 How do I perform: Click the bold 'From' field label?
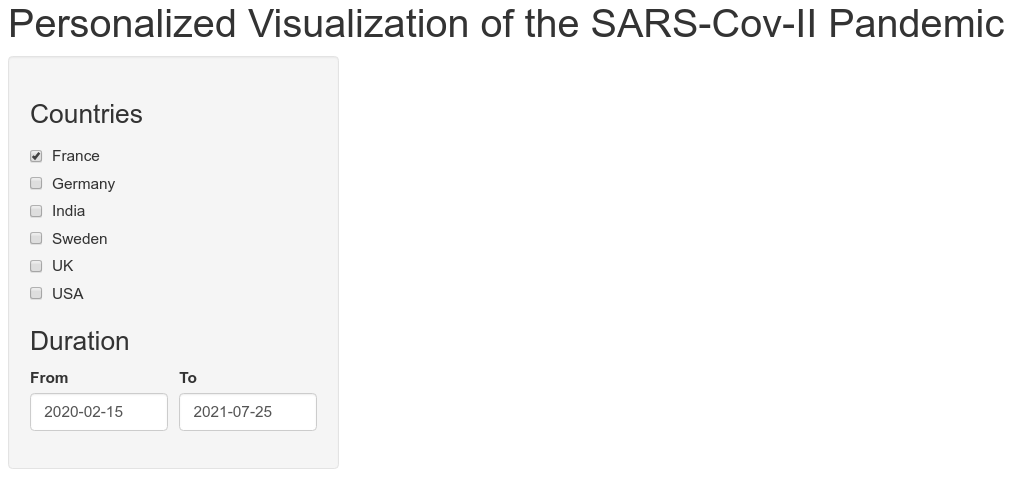(x=49, y=378)
